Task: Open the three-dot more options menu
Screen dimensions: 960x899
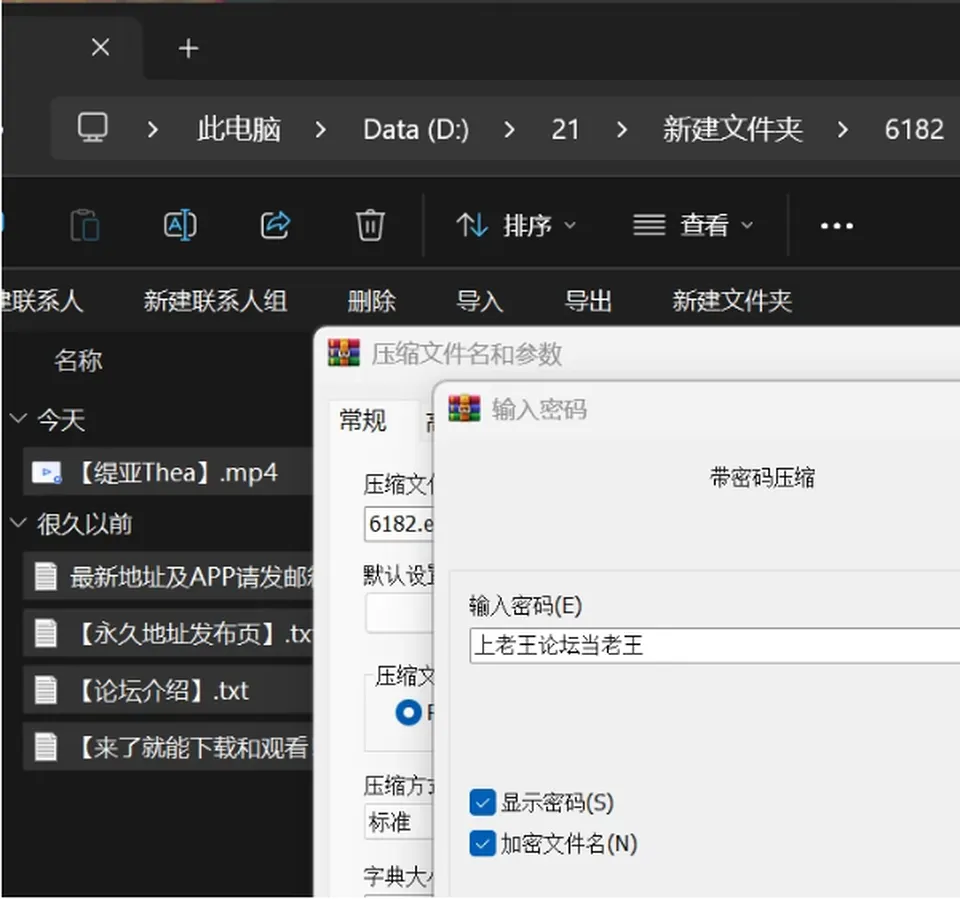Action: pyautogui.click(x=836, y=226)
